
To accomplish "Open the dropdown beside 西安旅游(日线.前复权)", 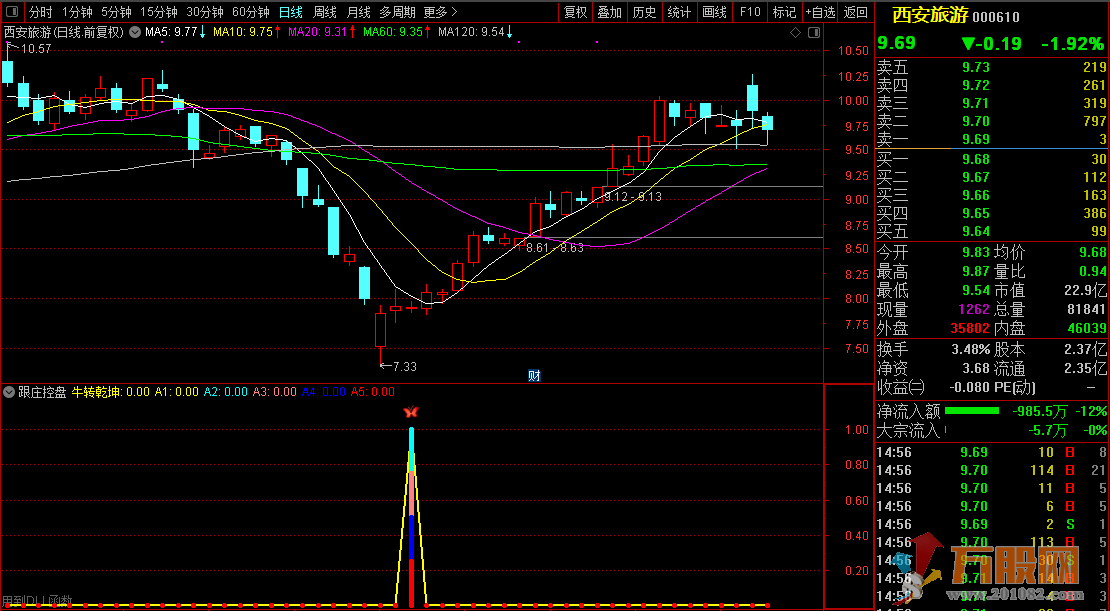I will [x=135, y=32].
